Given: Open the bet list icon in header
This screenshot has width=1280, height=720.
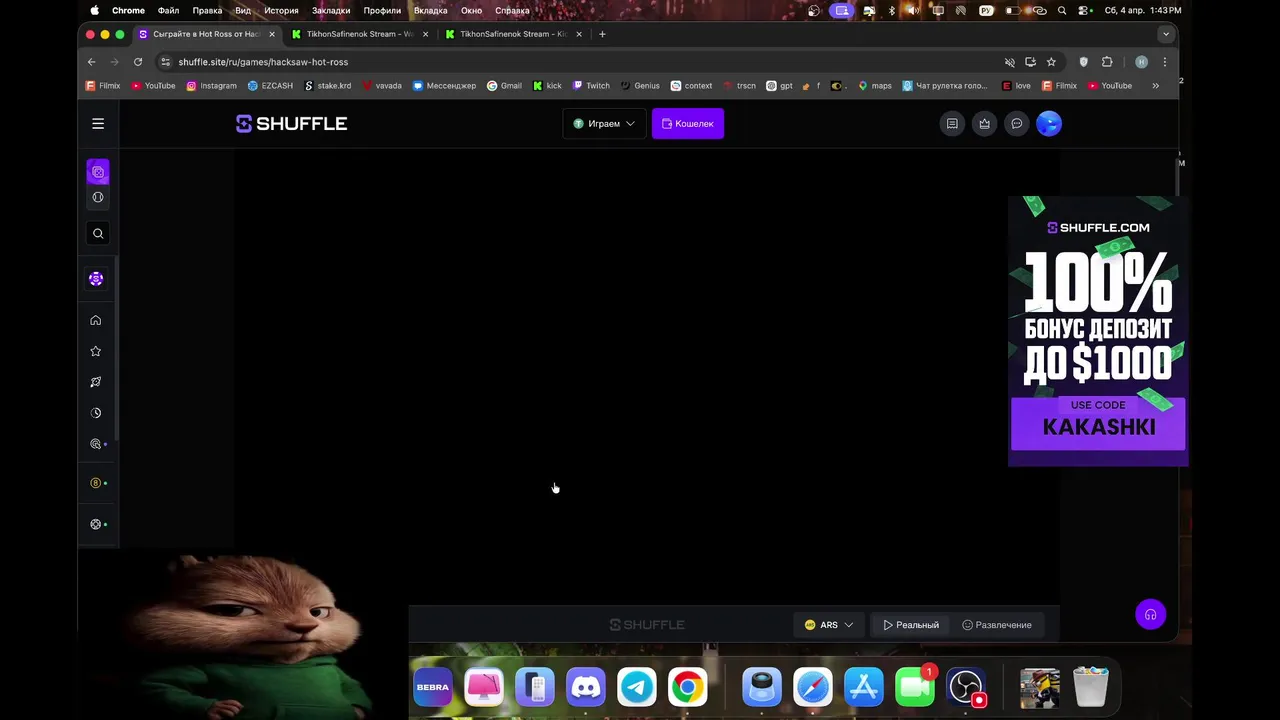Looking at the screenshot, I should [x=952, y=124].
